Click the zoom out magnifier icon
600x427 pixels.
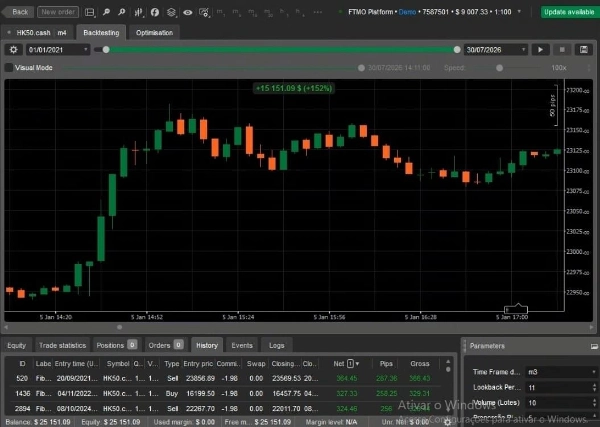coord(106,12)
